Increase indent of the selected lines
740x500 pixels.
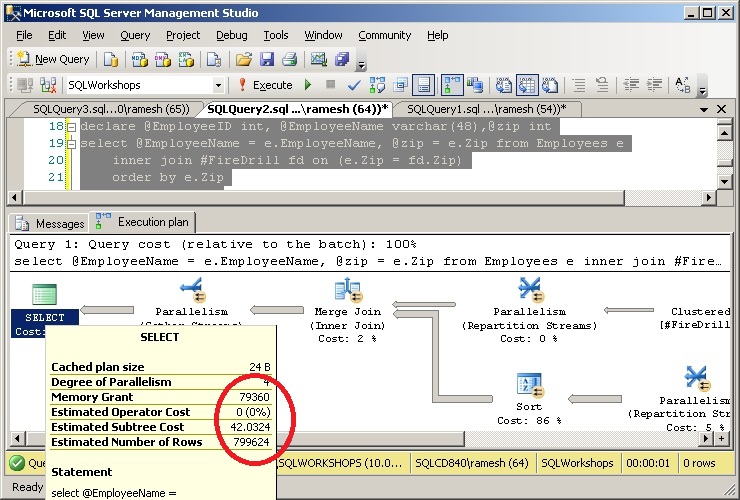coord(654,85)
